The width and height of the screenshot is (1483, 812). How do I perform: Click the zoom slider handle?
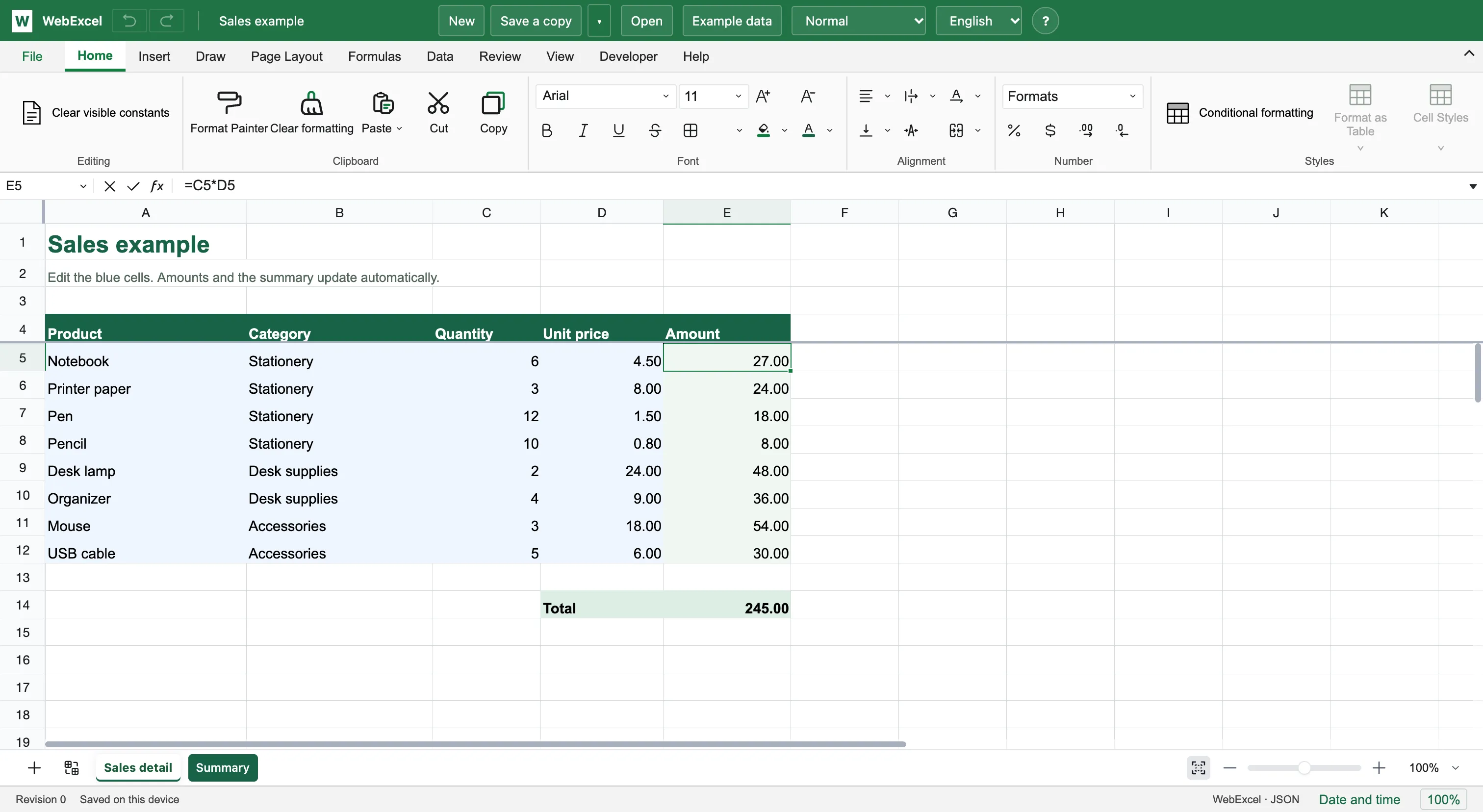click(1304, 768)
